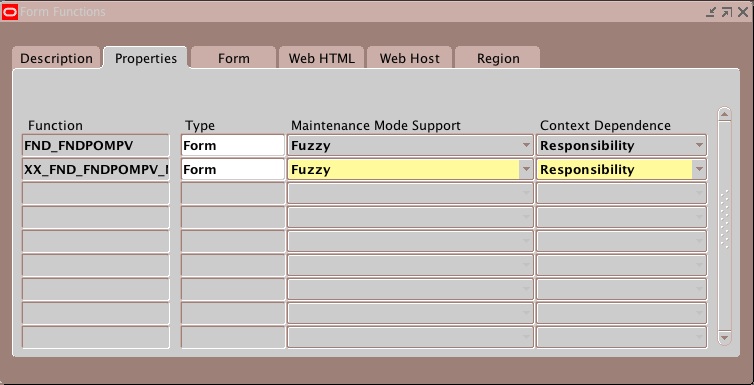The image size is (754, 385).
Task: Minimize the Form Functions window
Action: click(711, 12)
